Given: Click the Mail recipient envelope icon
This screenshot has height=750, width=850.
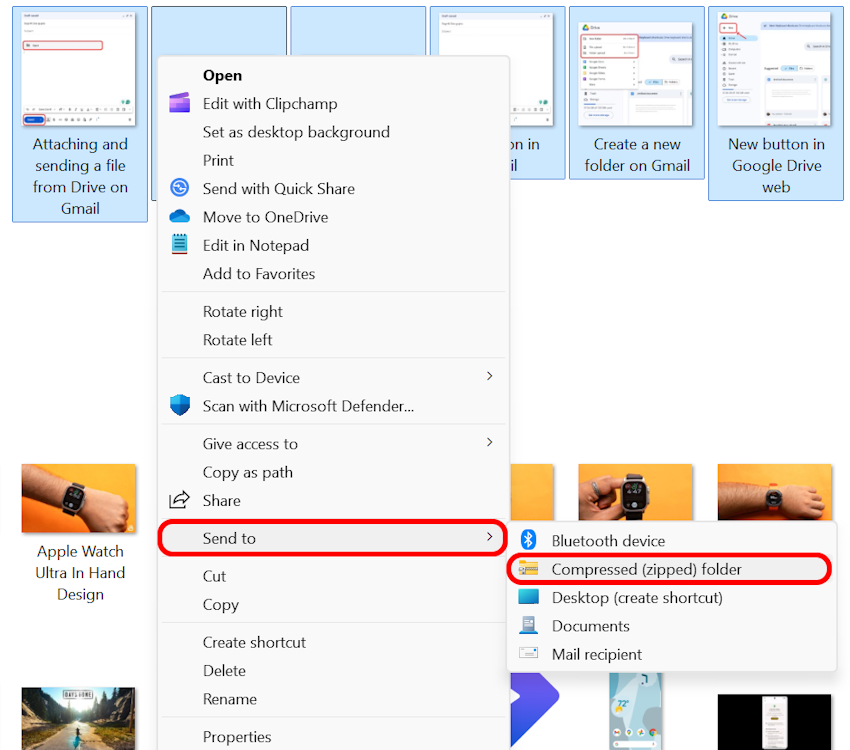Looking at the screenshot, I should (x=528, y=652).
